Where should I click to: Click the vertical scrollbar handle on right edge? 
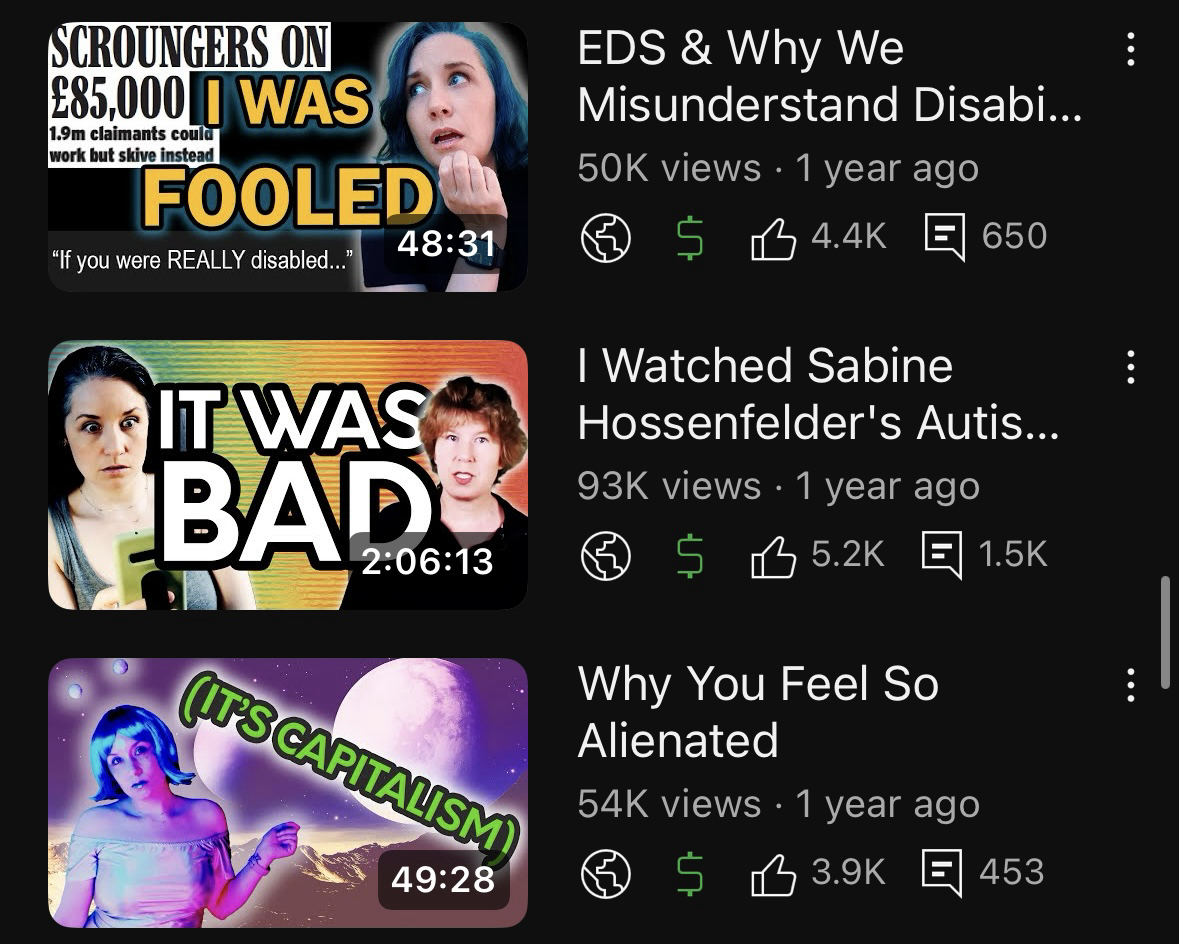(x=1165, y=633)
